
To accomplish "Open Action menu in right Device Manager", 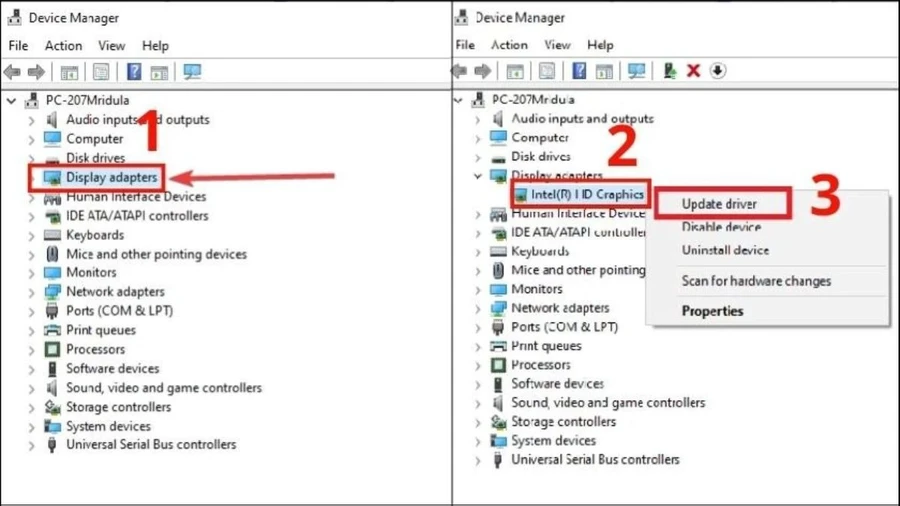I will point(509,45).
